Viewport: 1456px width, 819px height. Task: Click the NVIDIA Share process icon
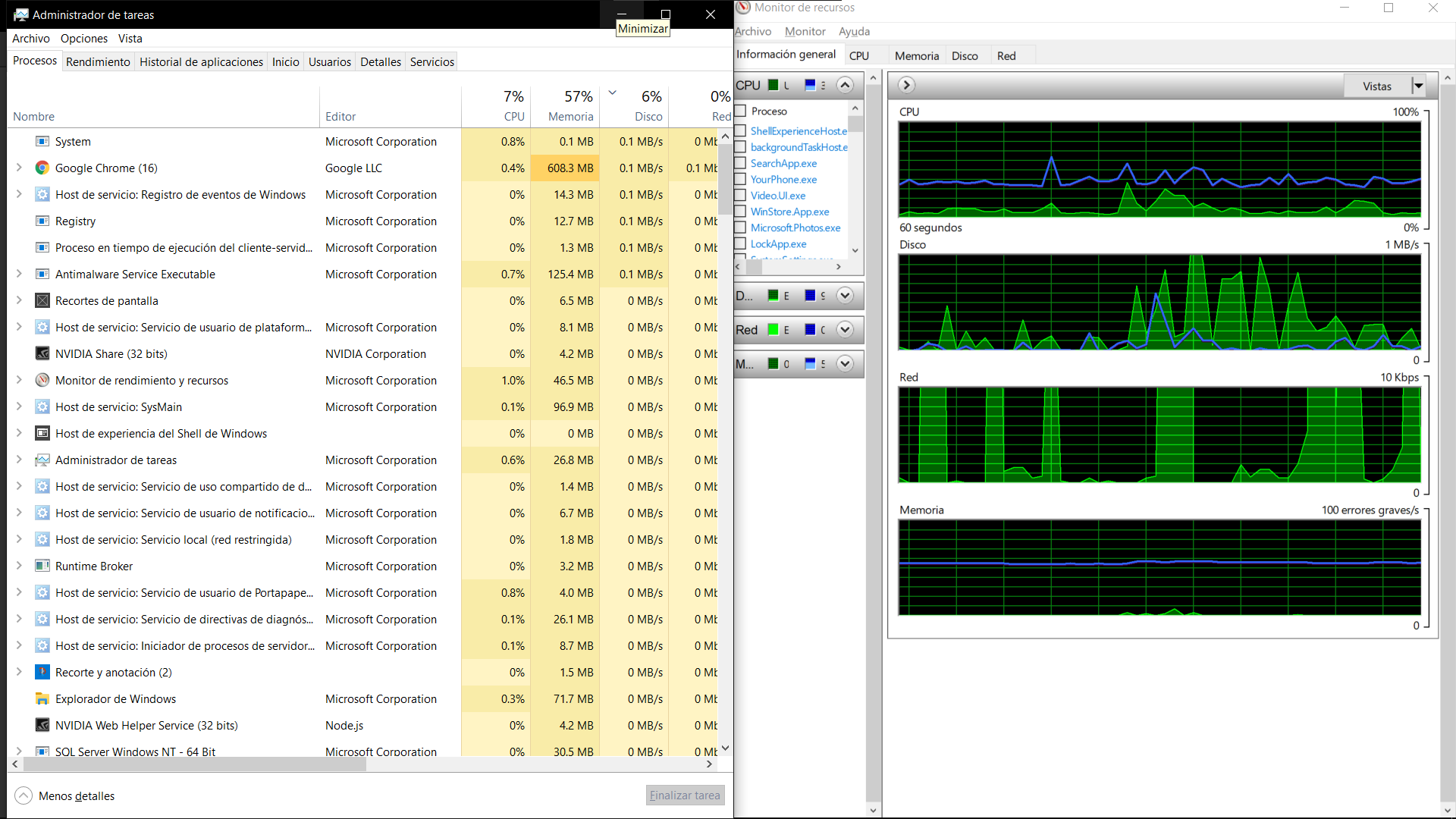pyautogui.click(x=42, y=354)
